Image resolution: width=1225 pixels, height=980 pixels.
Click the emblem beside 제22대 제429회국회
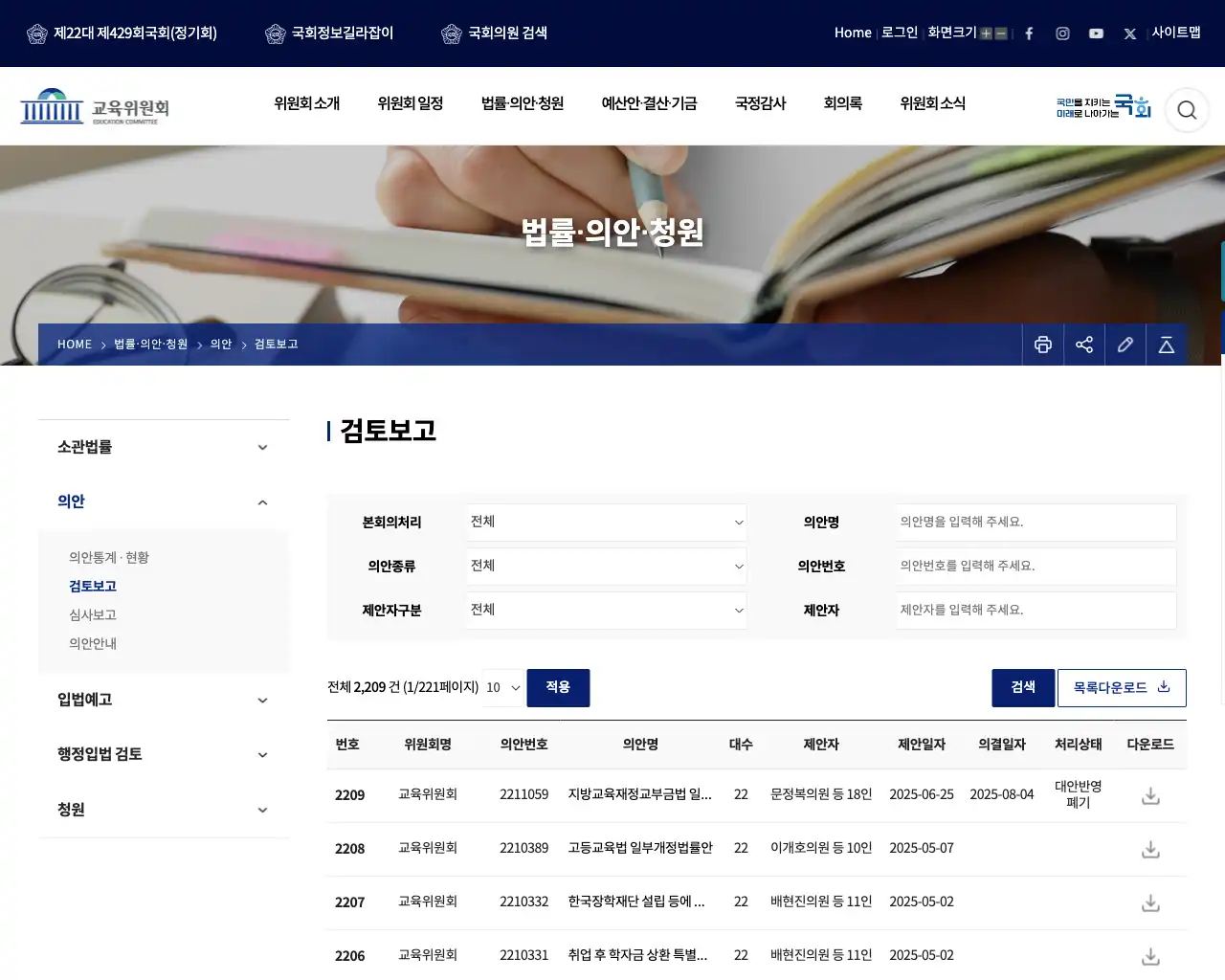pyautogui.click(x=36, y=33)
